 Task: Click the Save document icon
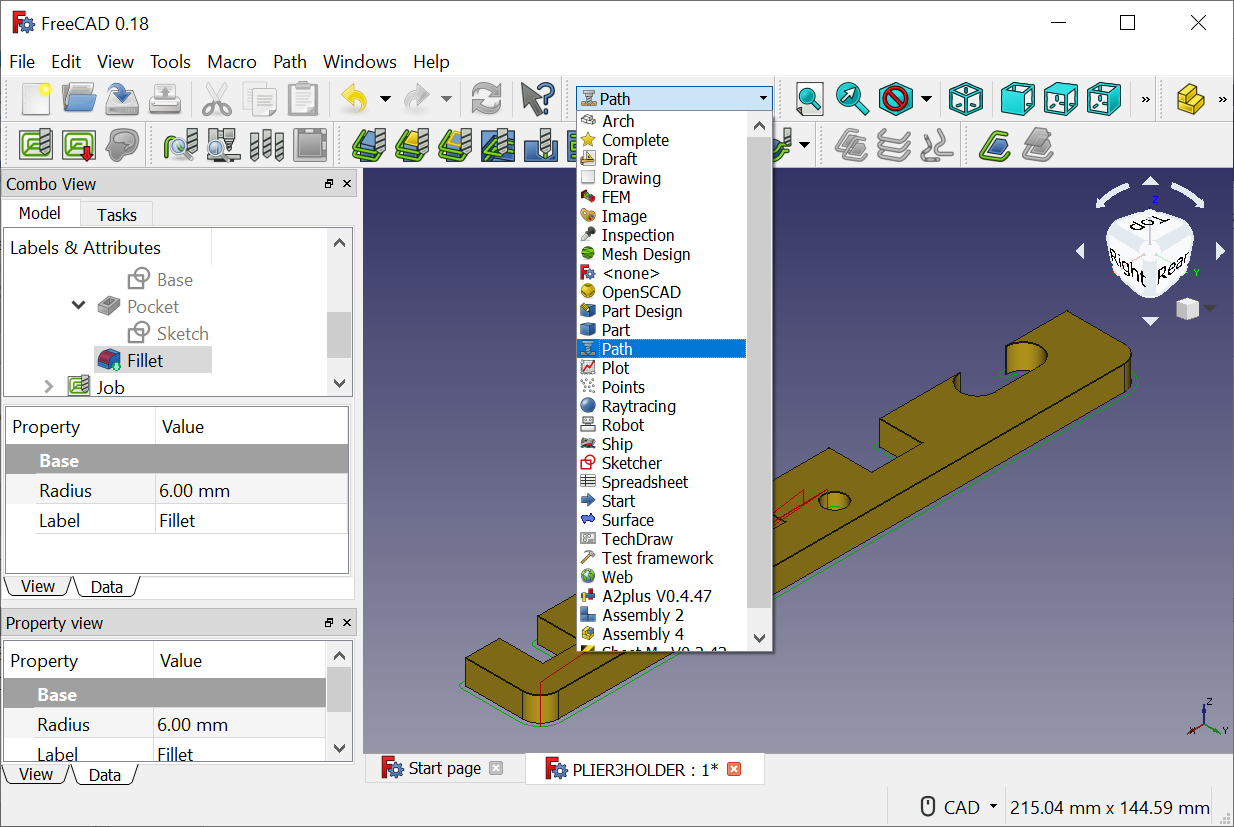coord(122,98)
